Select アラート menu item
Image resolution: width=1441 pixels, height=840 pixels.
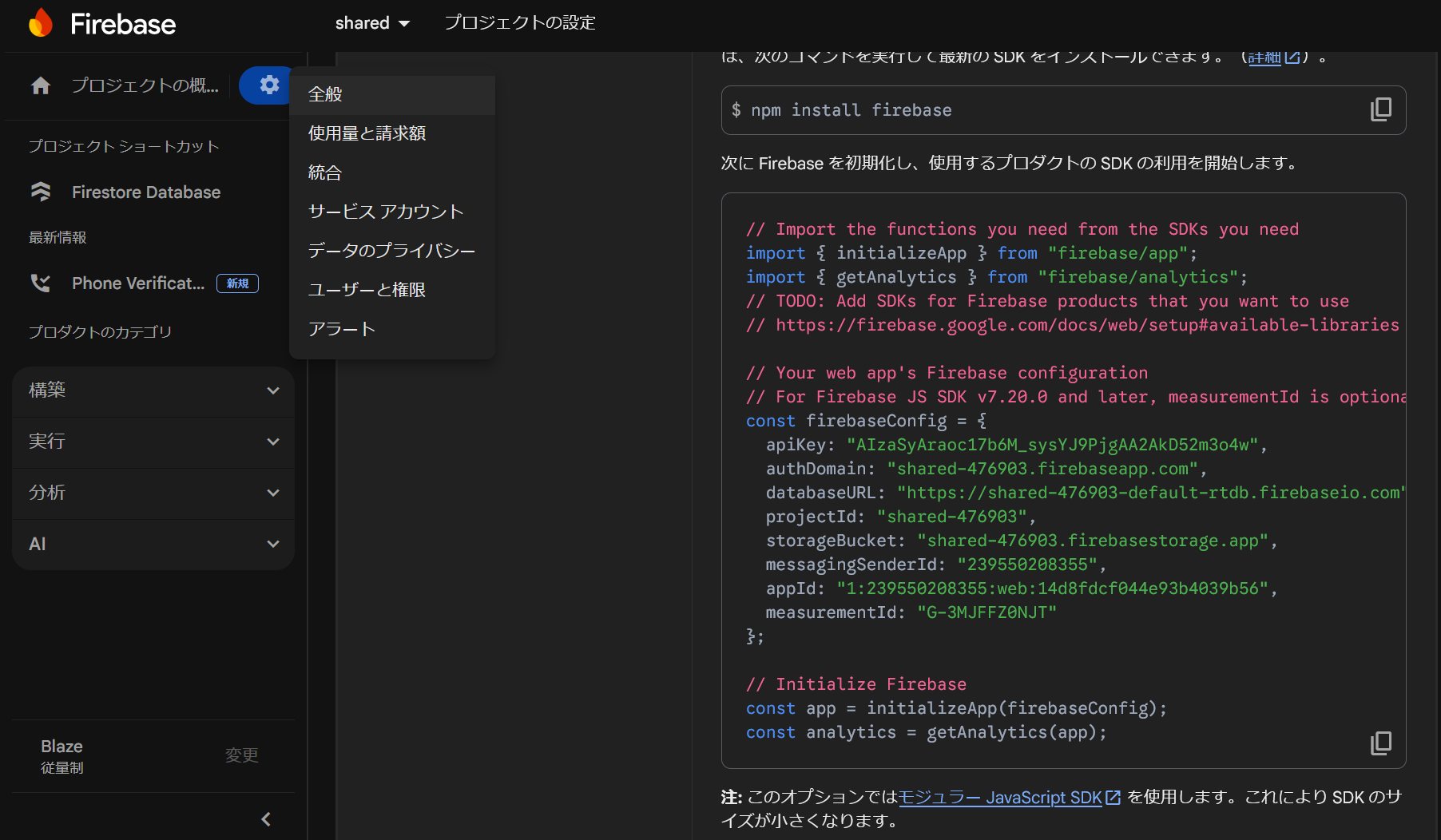392,329
